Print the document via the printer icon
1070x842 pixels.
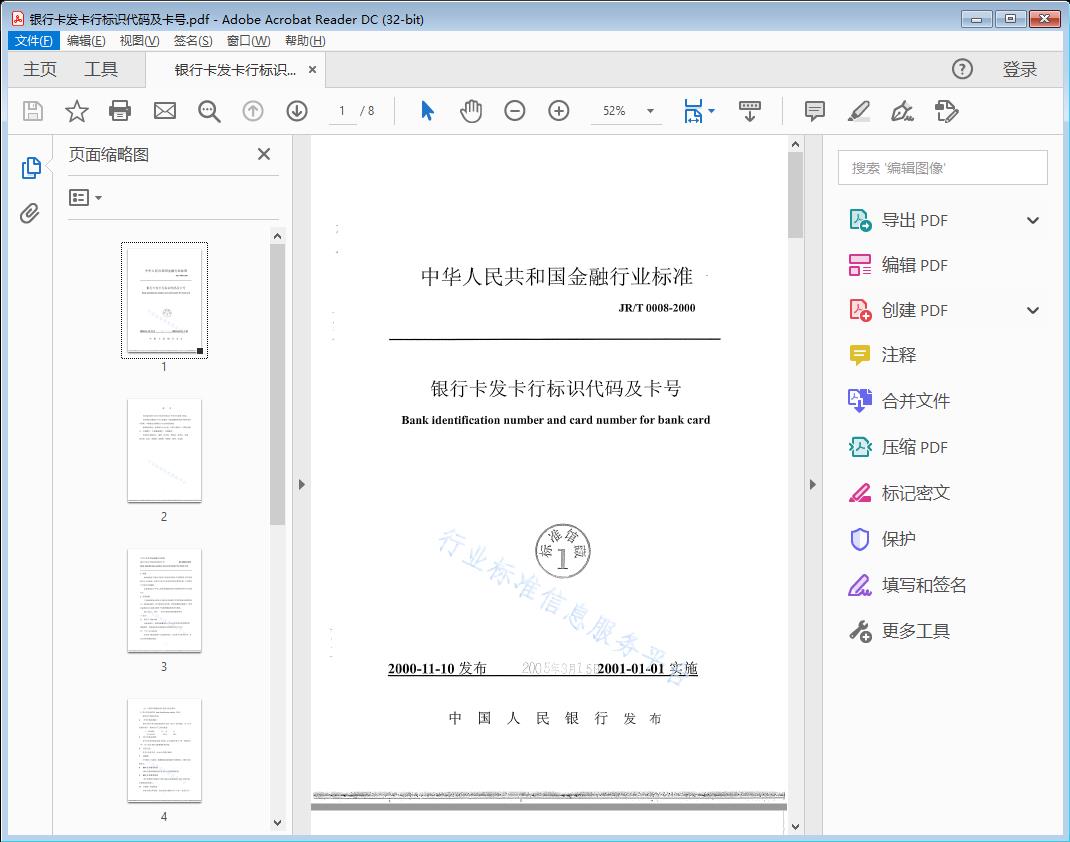point(120,111)
